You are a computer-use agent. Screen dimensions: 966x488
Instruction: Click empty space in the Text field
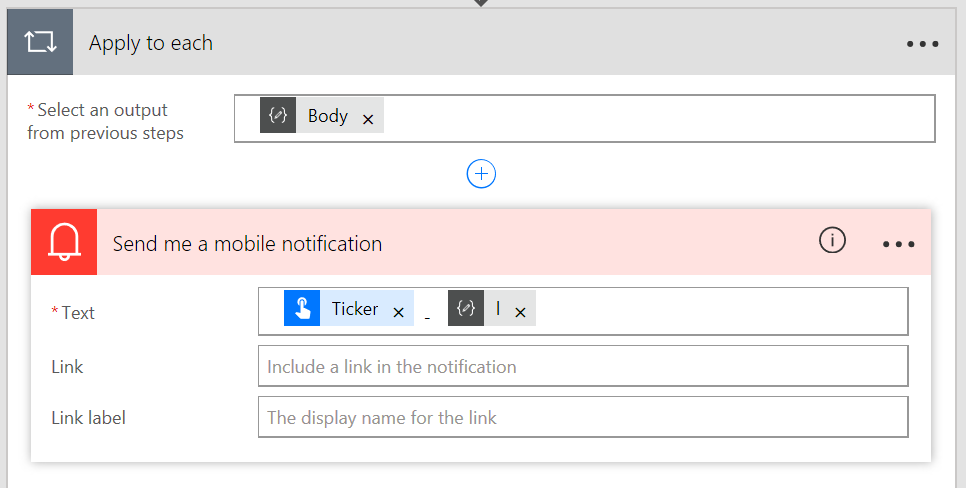(x=720, y=310)
